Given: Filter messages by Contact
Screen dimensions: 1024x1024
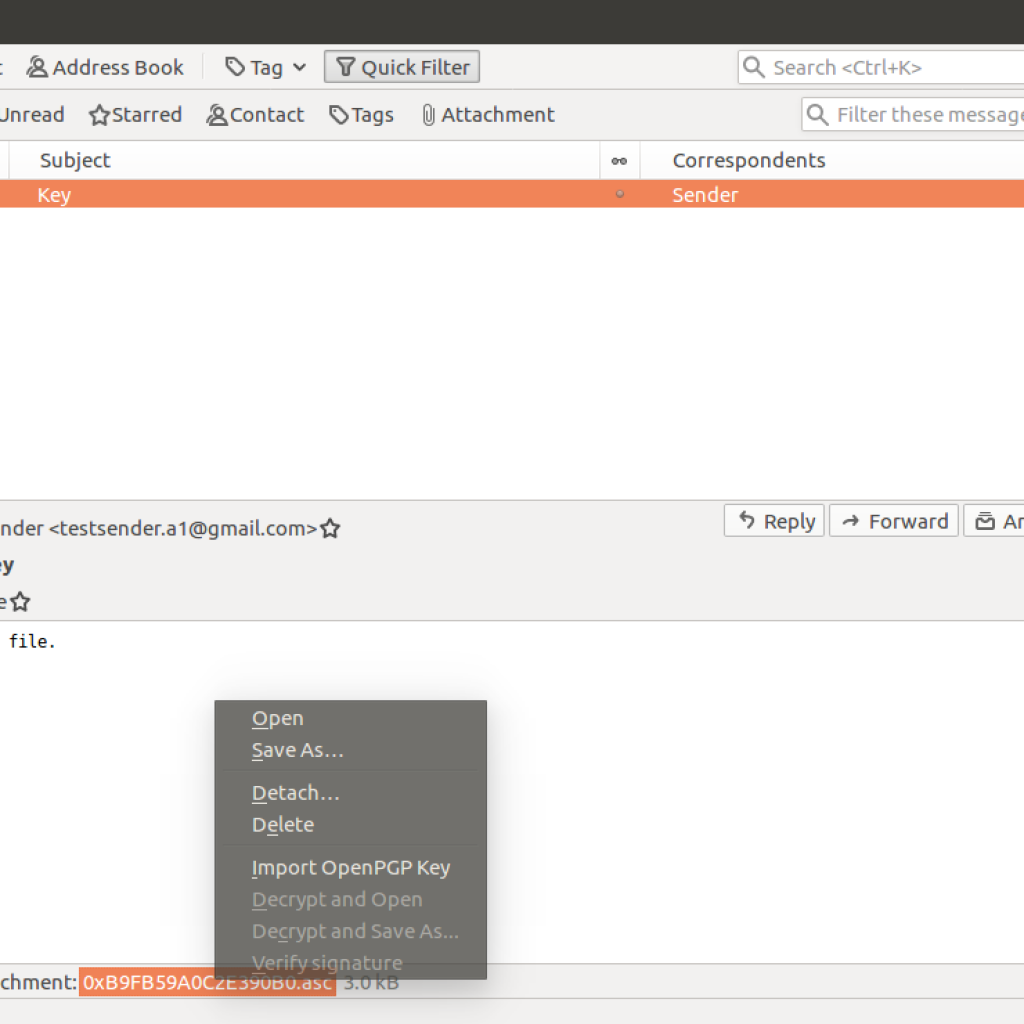Looking at the screenshot, I should click(255, 115).
